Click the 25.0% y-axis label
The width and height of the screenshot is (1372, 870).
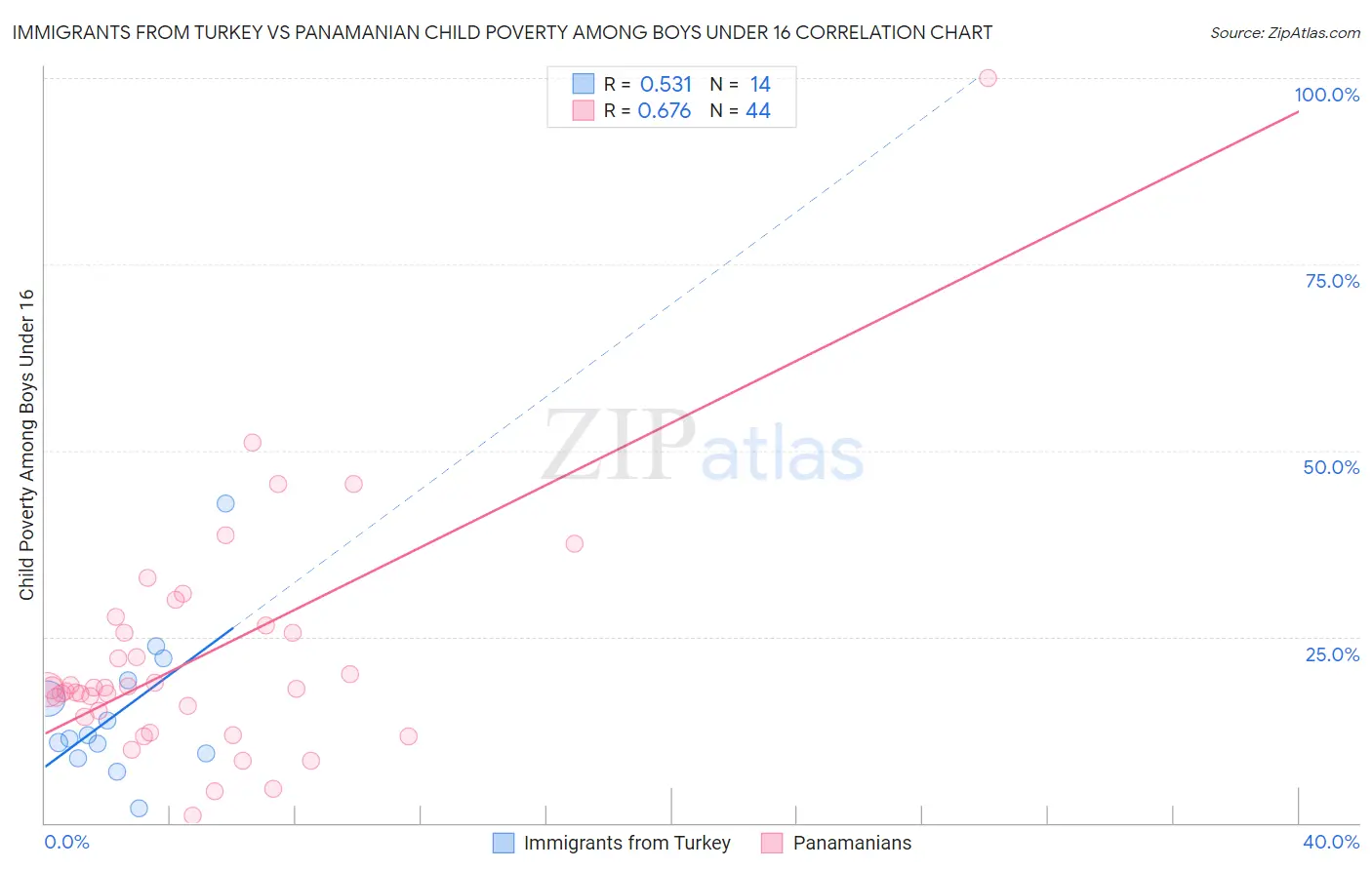click(1332, 654)
